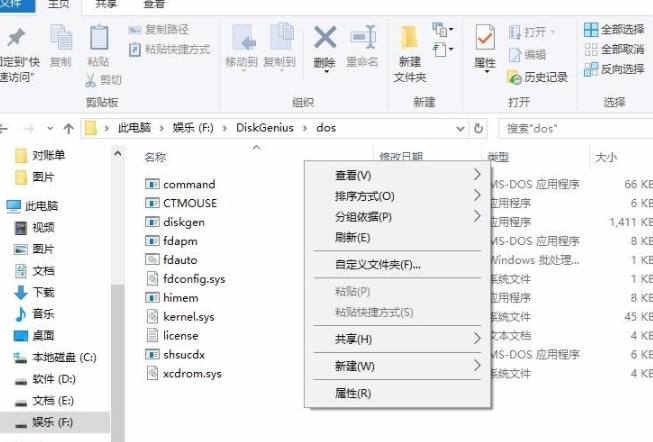653x442 pixels.
Task: Click the search "dos" input box
Action: point(576,129)
